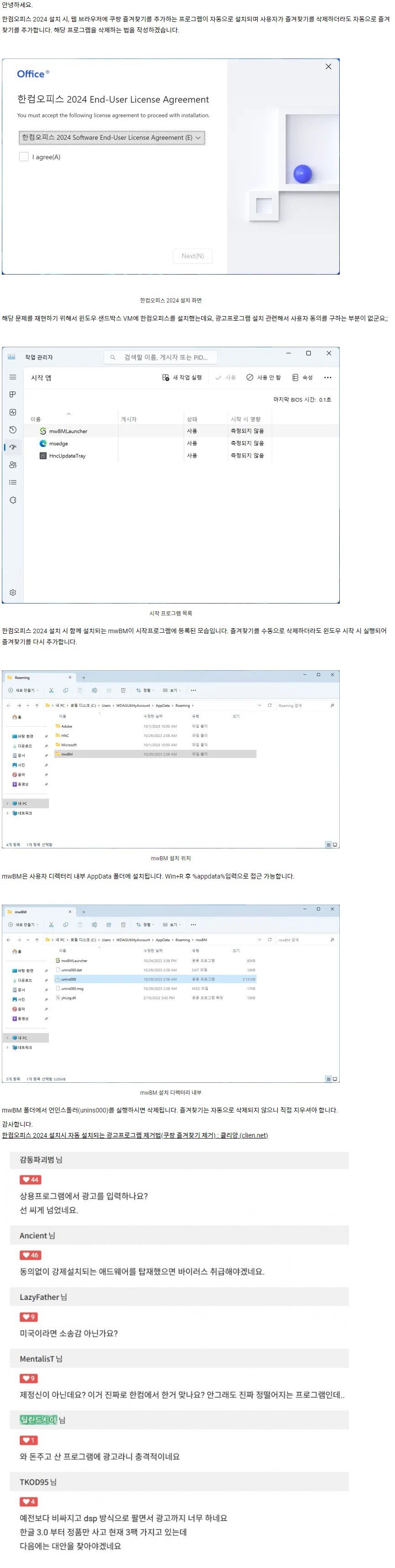Open Processes page in Task Manager sidebar

12,394
